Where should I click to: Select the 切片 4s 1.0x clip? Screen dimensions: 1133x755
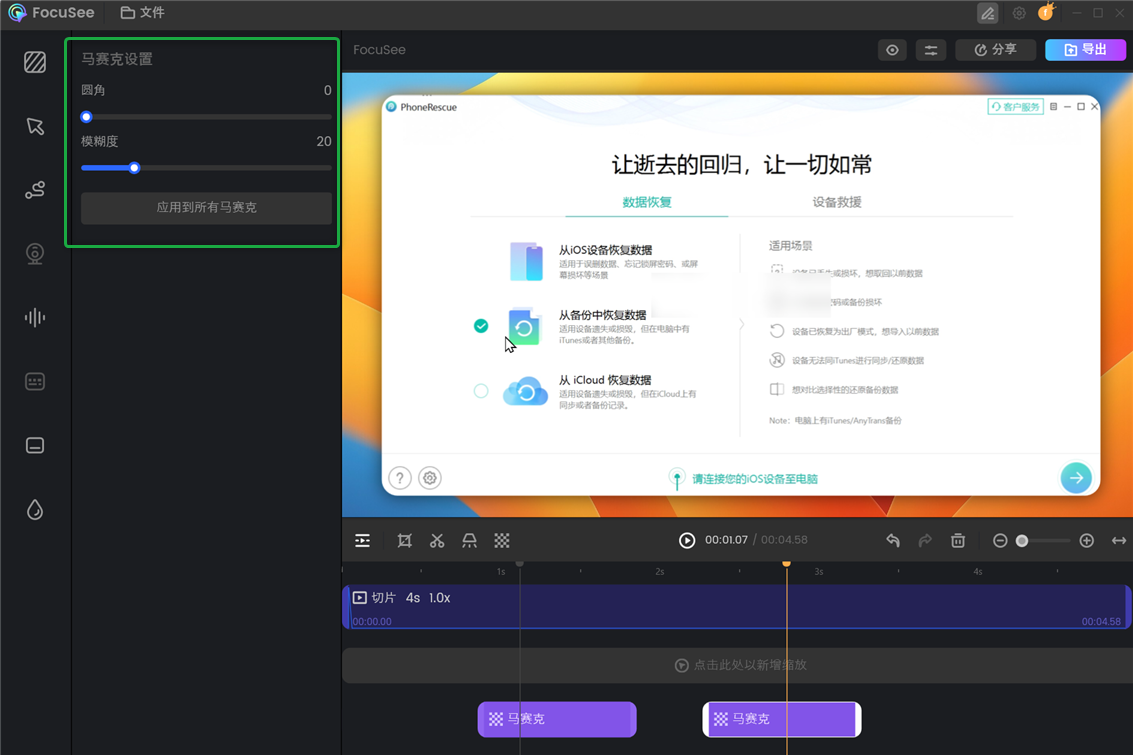pos(736,607)
